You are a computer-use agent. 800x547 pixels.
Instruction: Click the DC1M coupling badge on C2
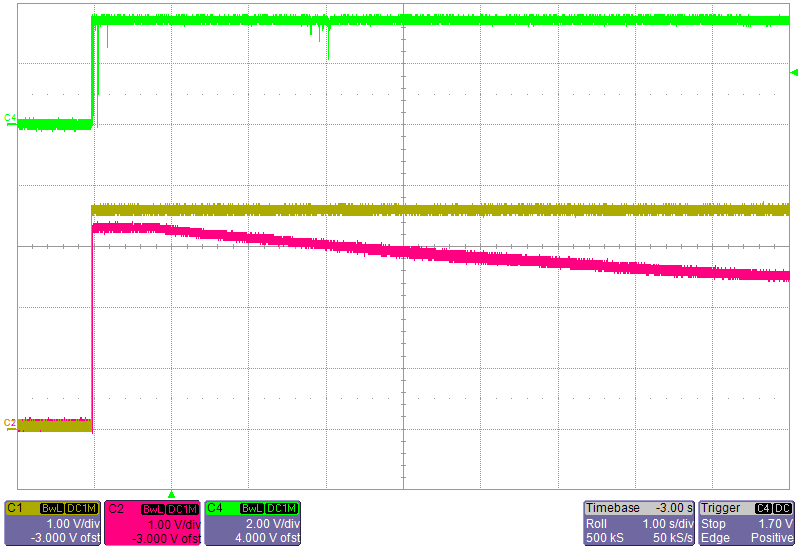coord(183,509)
